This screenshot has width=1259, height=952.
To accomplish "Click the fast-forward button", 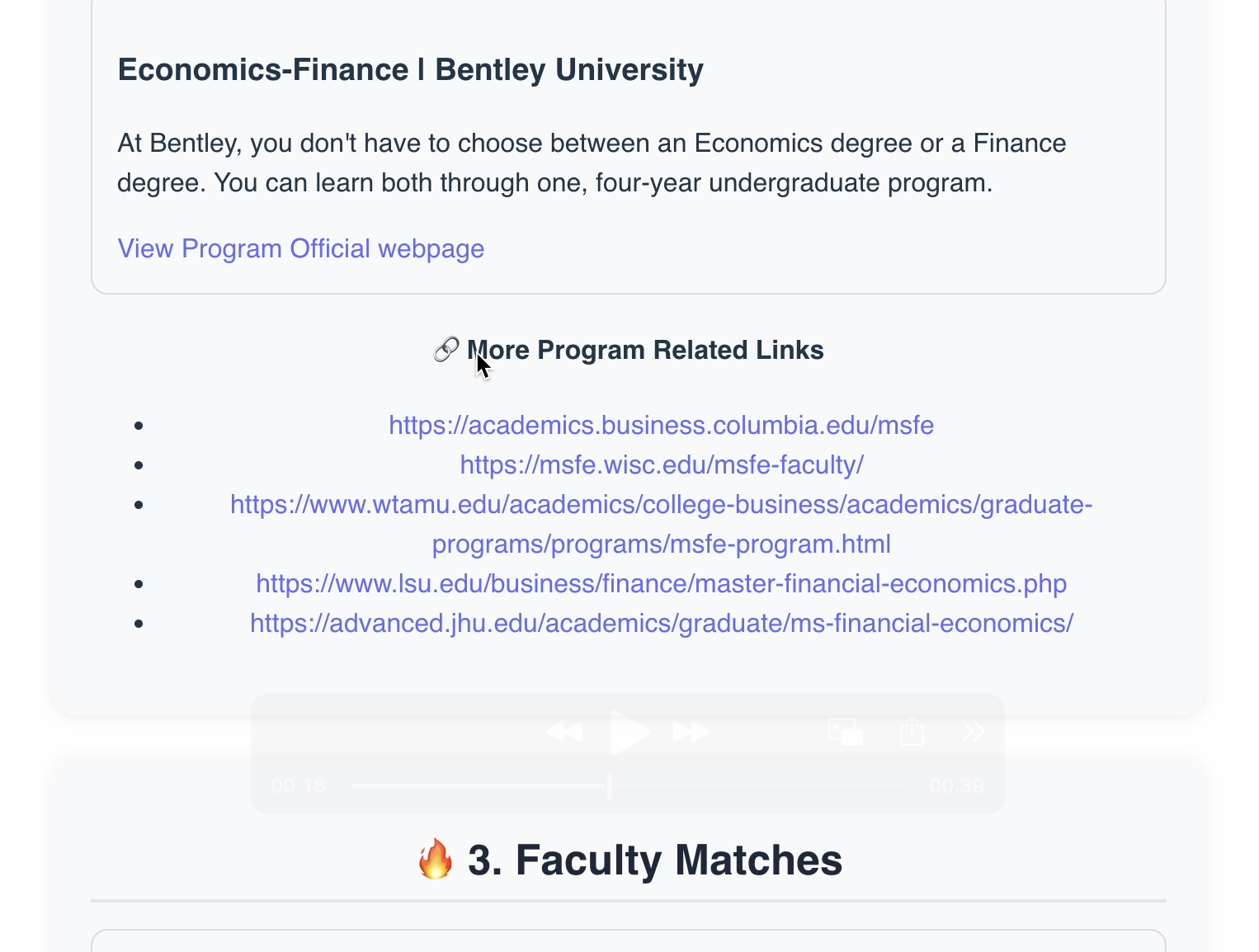I will (x=691, y=732).
